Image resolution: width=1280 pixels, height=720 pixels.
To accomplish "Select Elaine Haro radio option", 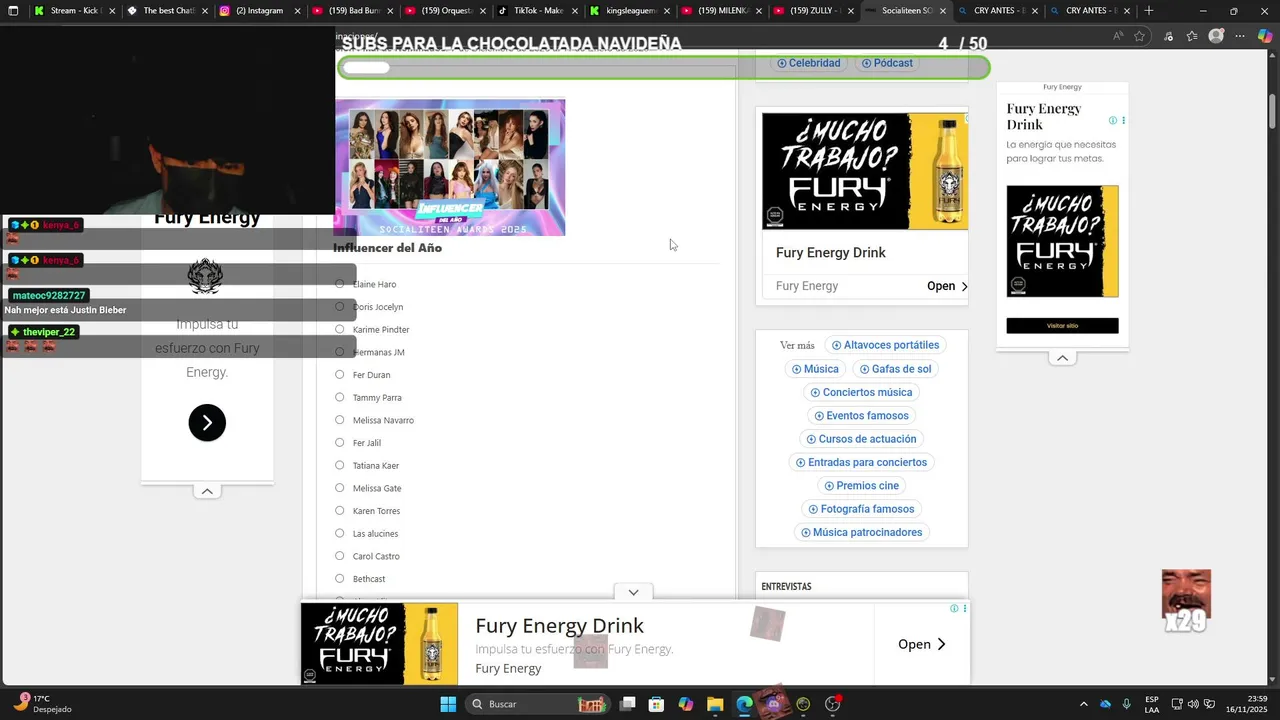I will [x=340, y=284].
